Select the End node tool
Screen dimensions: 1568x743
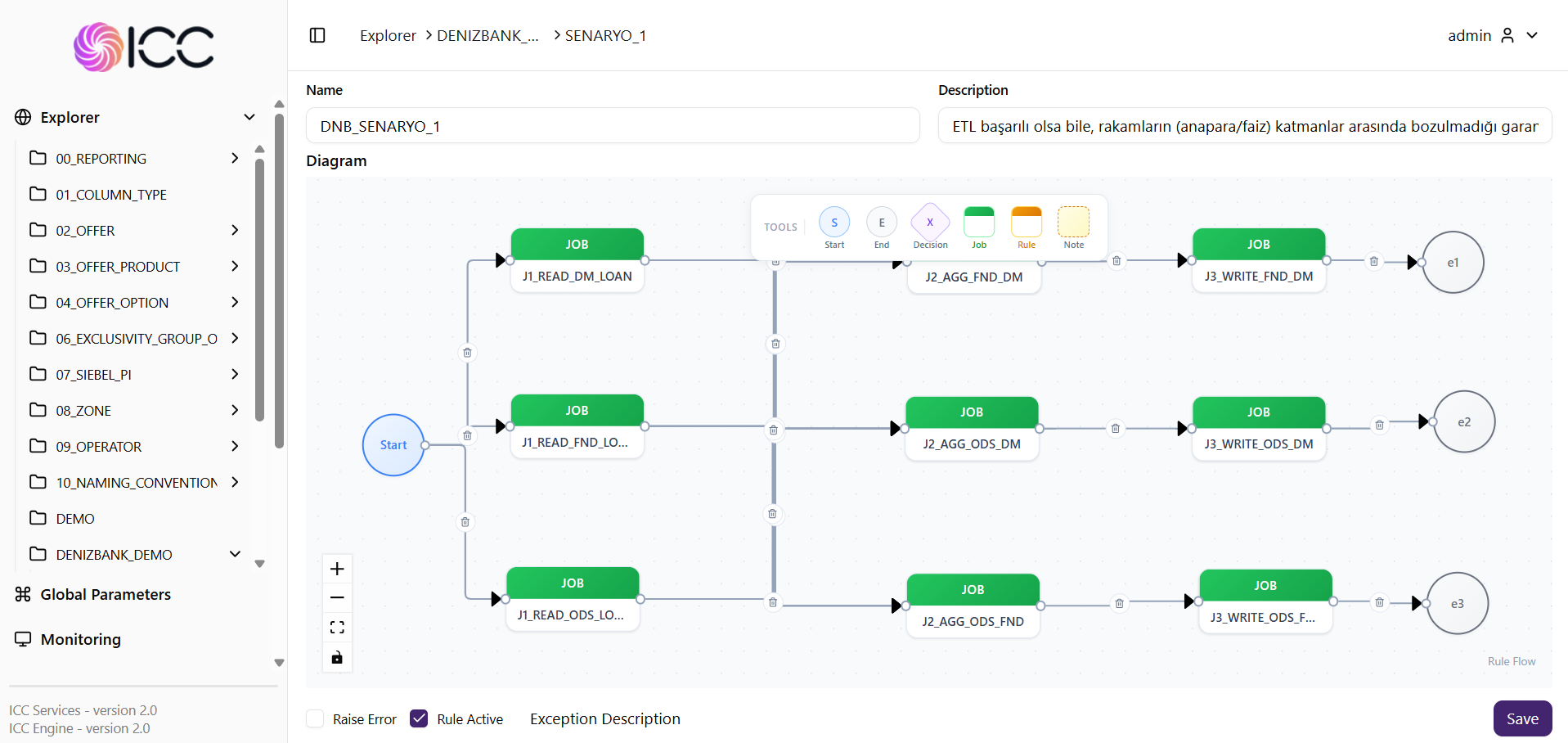[881, 223]
